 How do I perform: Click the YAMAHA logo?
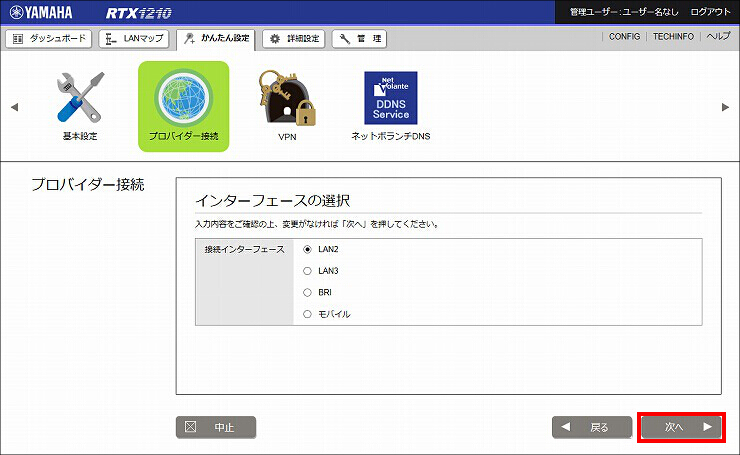pos(42,12)
